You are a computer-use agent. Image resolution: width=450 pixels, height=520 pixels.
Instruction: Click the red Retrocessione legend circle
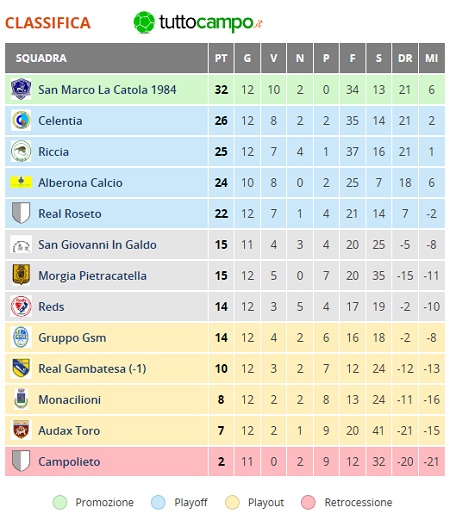tap(308, 502)
